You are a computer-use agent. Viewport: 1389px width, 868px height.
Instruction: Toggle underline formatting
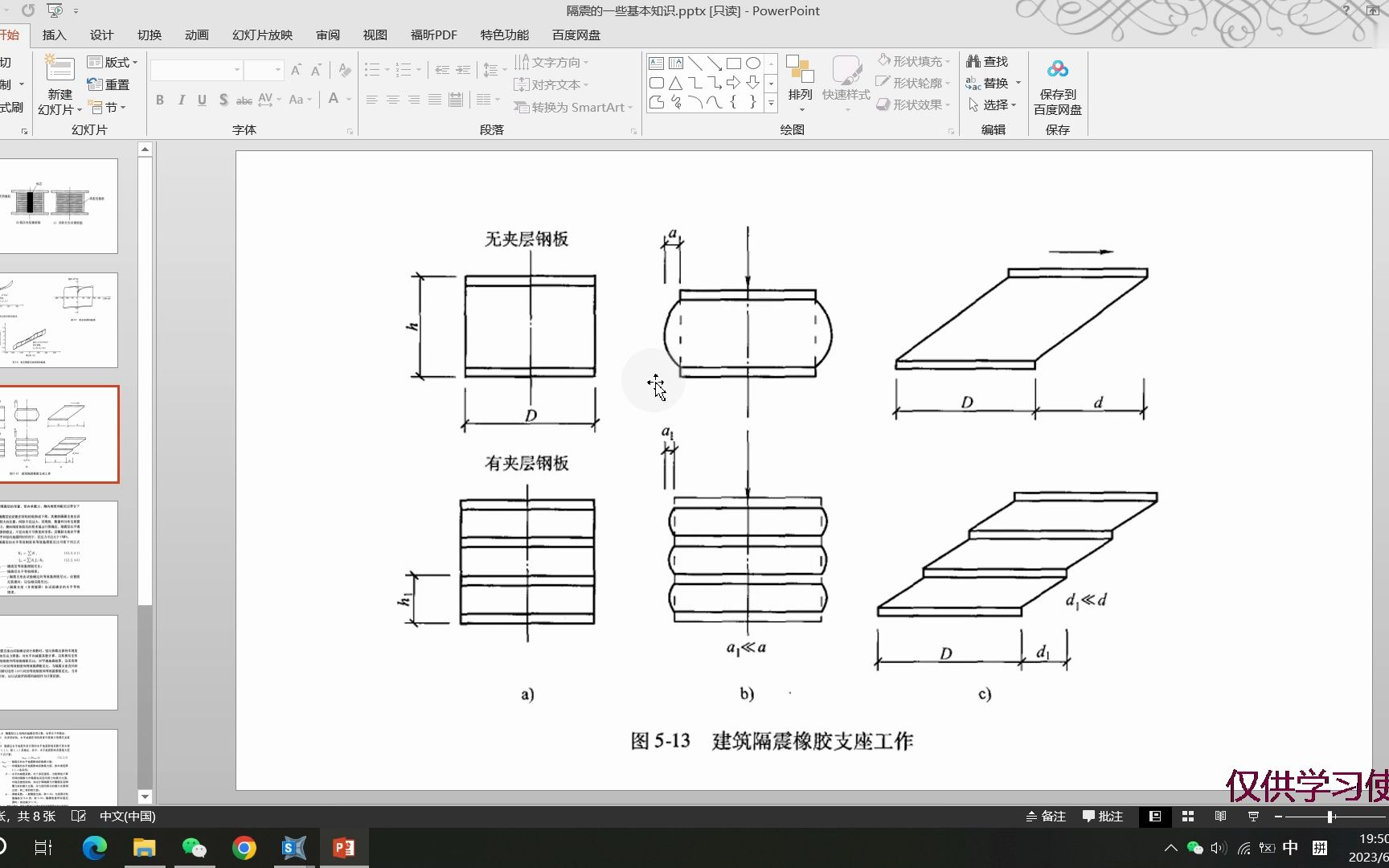202,100
